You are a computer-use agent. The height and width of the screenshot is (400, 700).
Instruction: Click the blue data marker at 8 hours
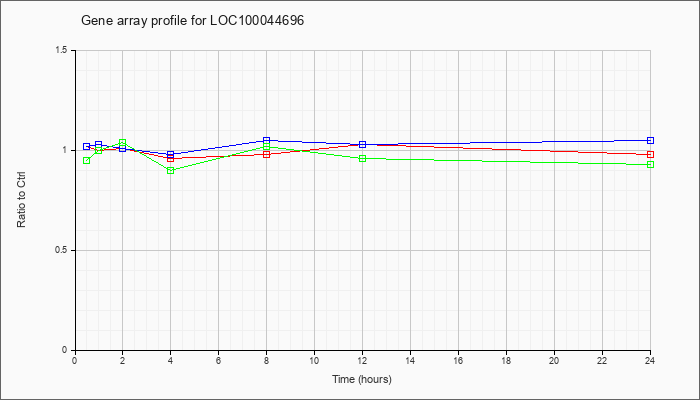coord(267,140)
